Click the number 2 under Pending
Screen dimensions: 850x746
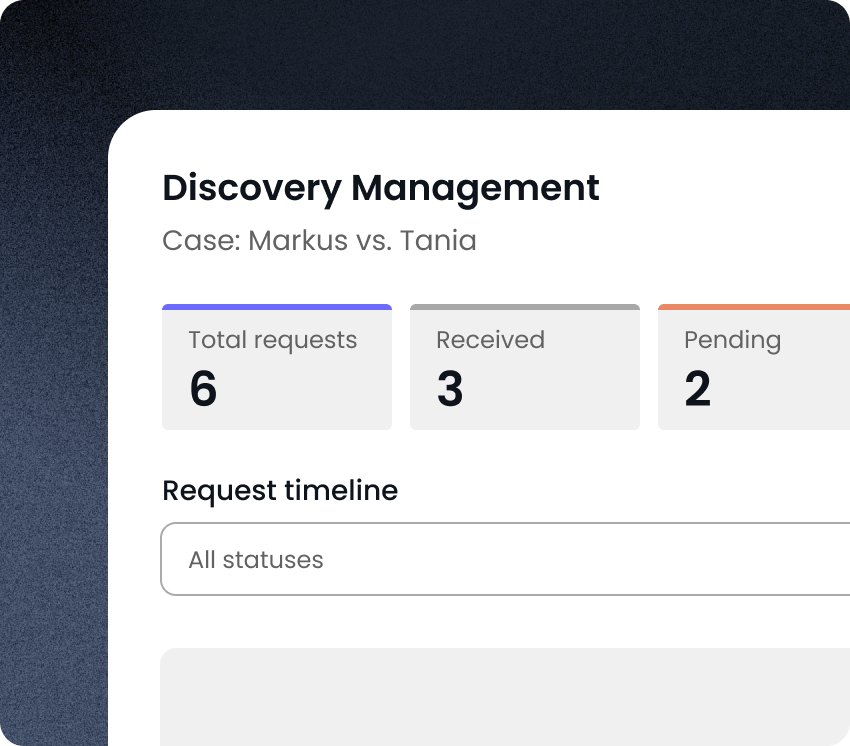(699, 390)
